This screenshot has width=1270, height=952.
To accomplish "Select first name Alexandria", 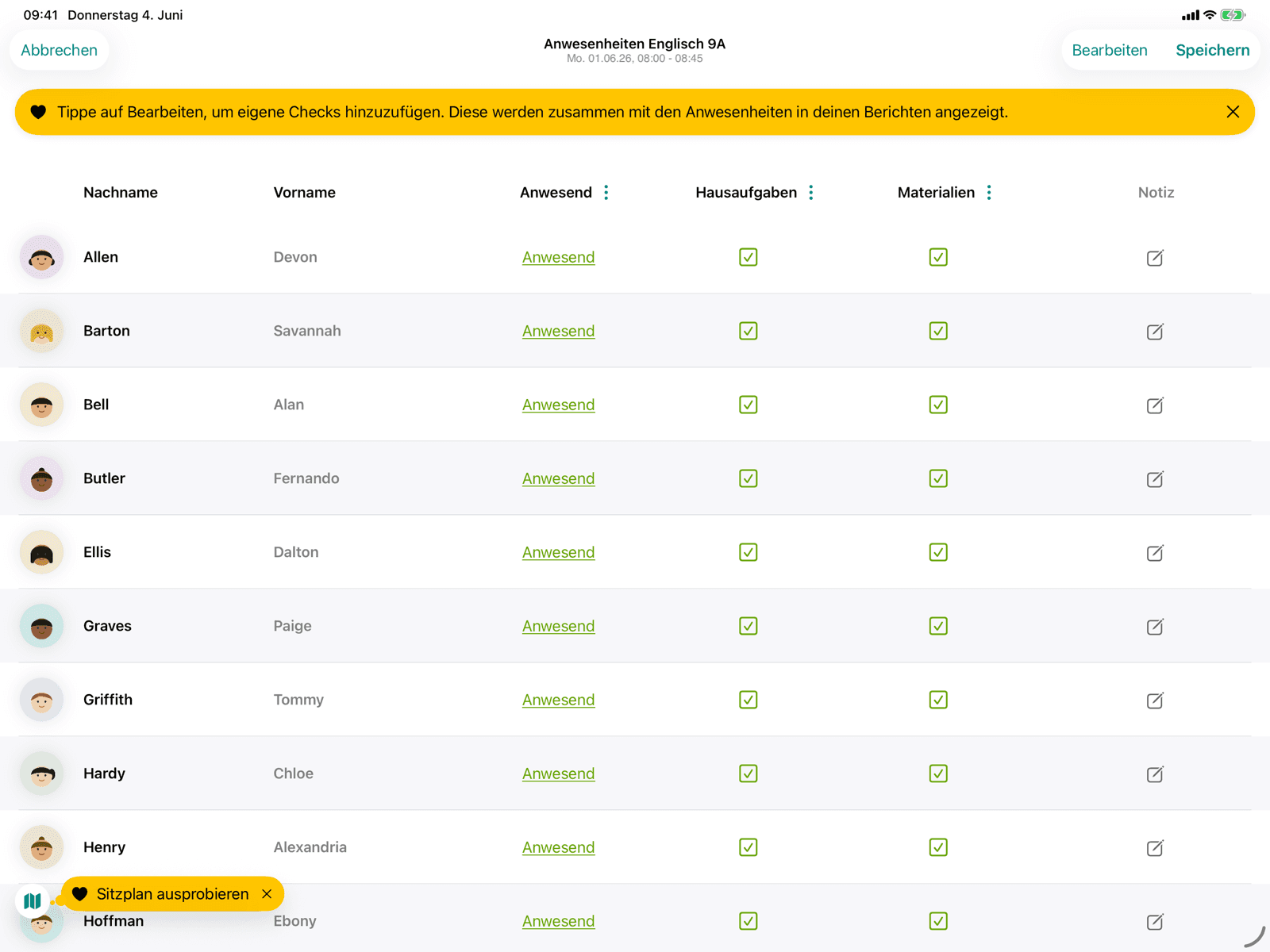I will (x=310, y=847).
